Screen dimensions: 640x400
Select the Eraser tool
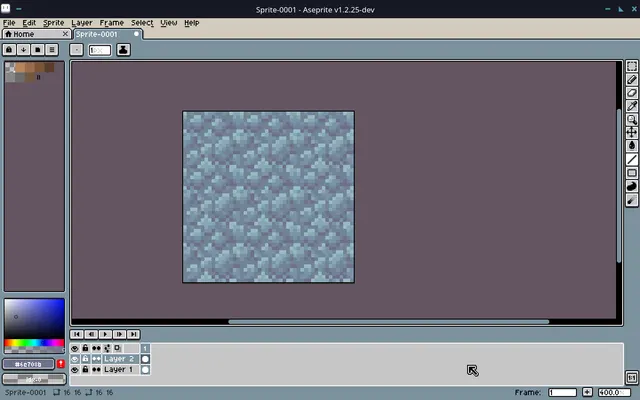coord(632,93)
